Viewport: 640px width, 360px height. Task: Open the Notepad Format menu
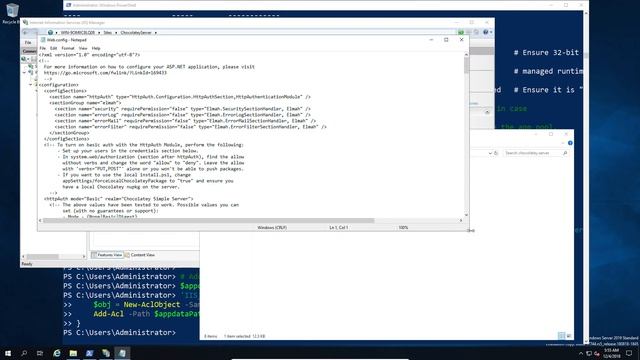click(x=68, y=48)
